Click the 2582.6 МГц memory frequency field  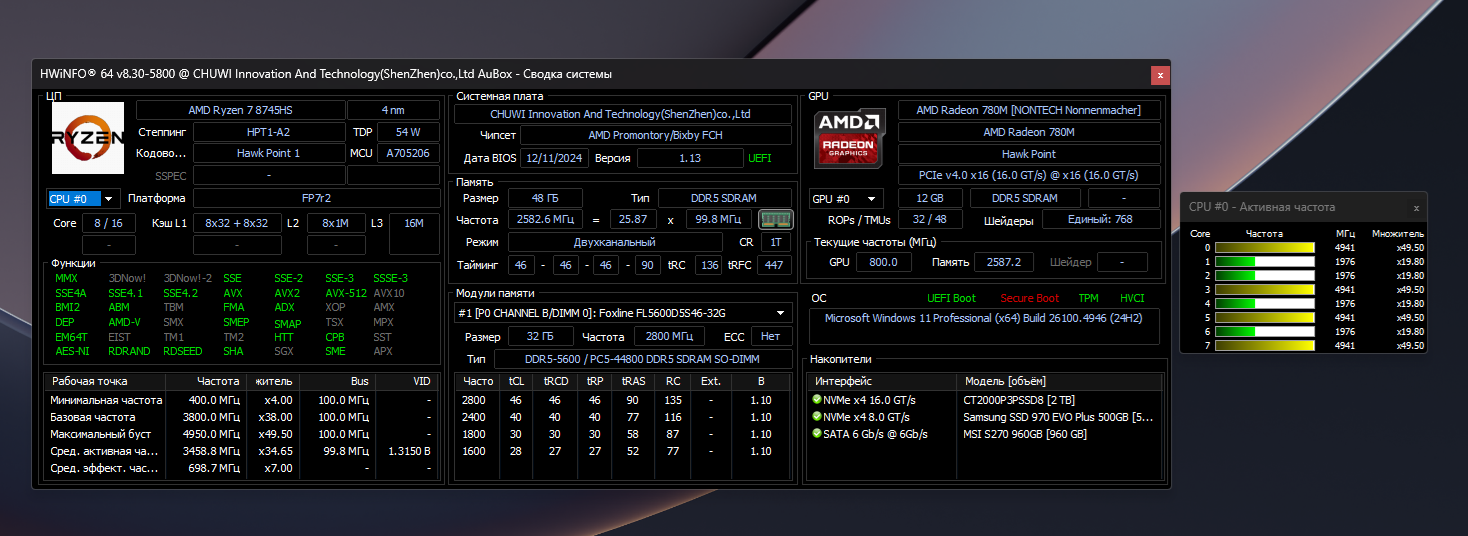(545, 219)
